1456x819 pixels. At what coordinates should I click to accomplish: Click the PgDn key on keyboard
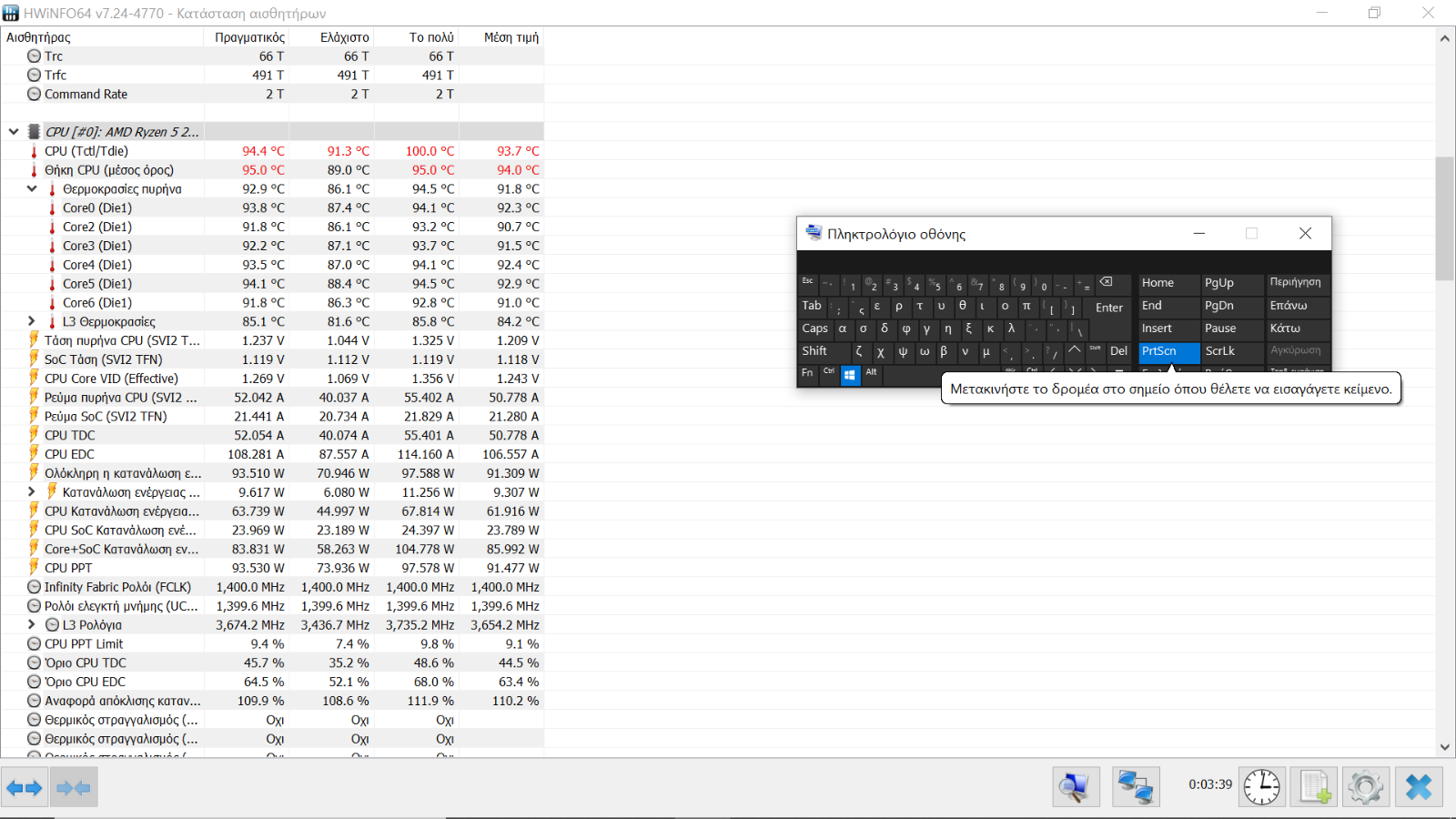click(x=1231, y=306)
